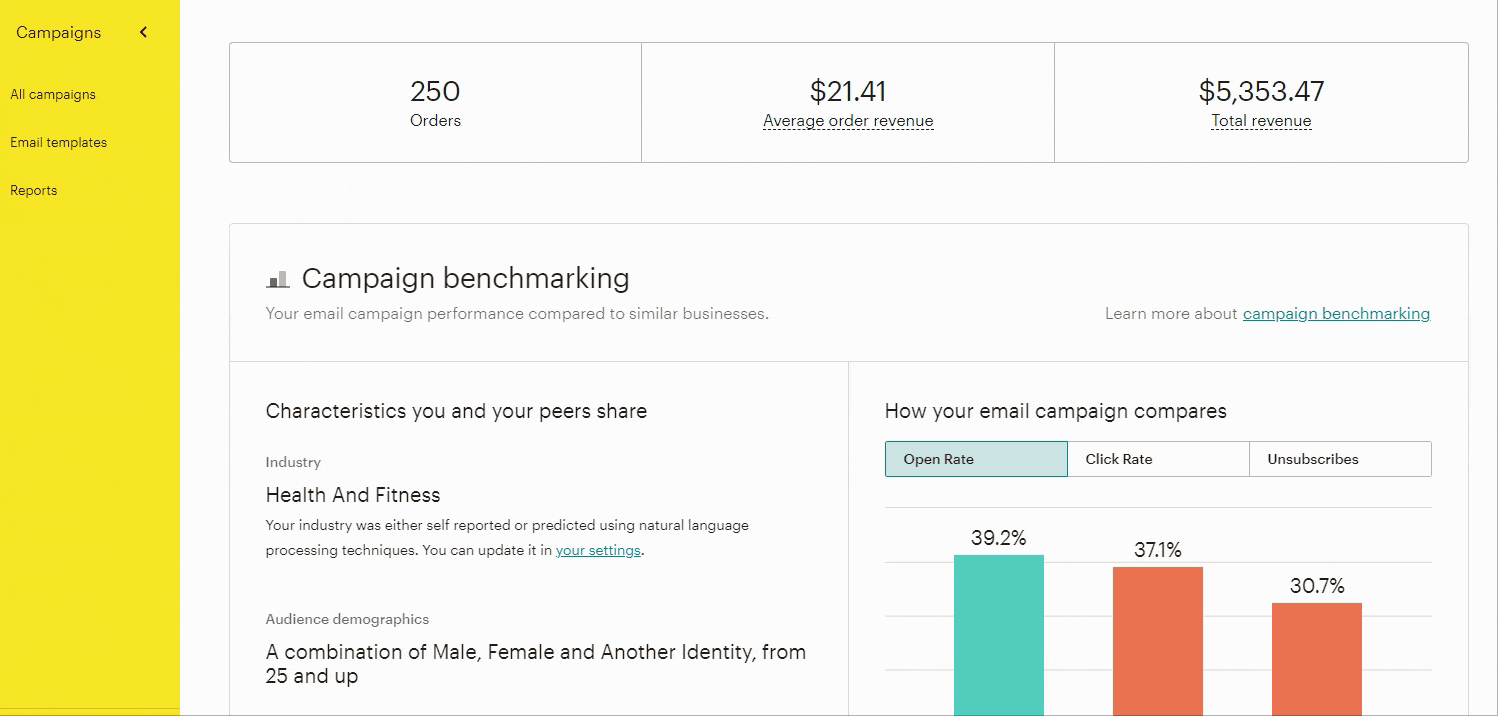The image size is (1498, 716).
Task: Click the 37.1% value label
Action: coord(1158,550)
